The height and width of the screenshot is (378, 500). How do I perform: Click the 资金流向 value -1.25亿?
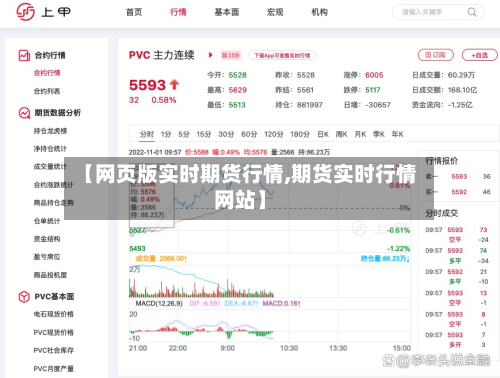tap(460, 105)
